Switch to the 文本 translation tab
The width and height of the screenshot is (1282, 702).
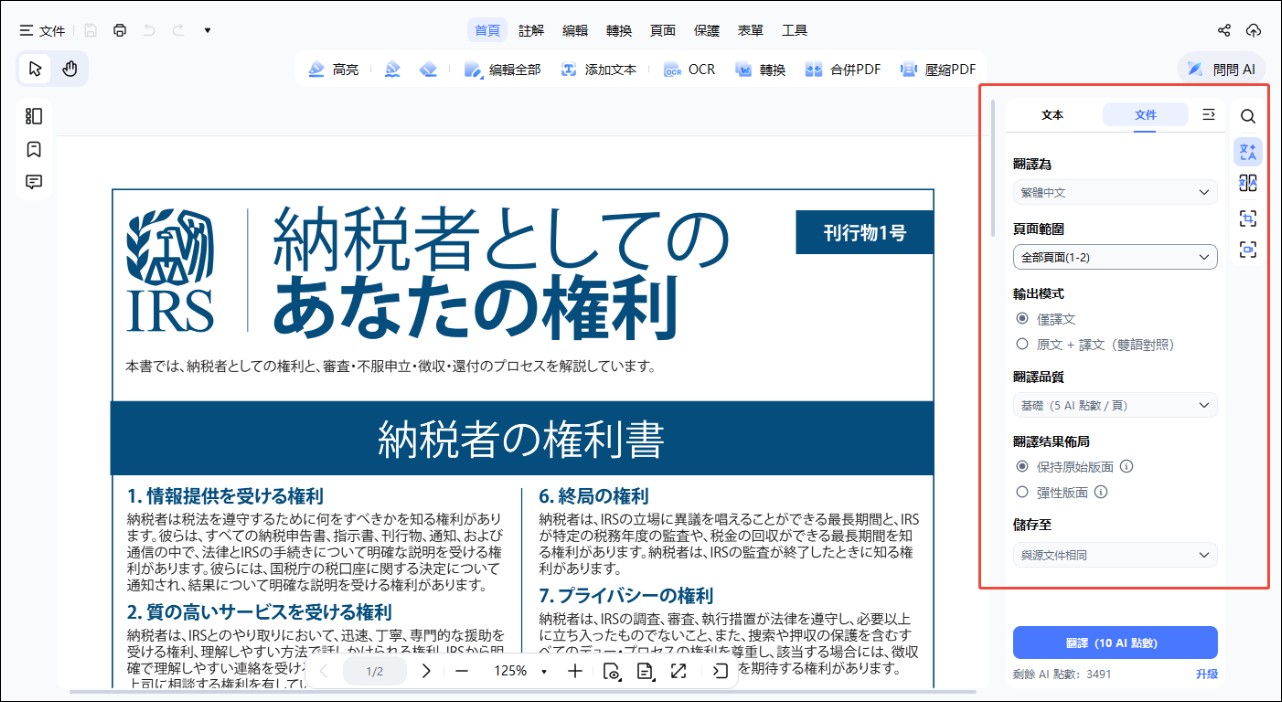[x=1053, y=115]
